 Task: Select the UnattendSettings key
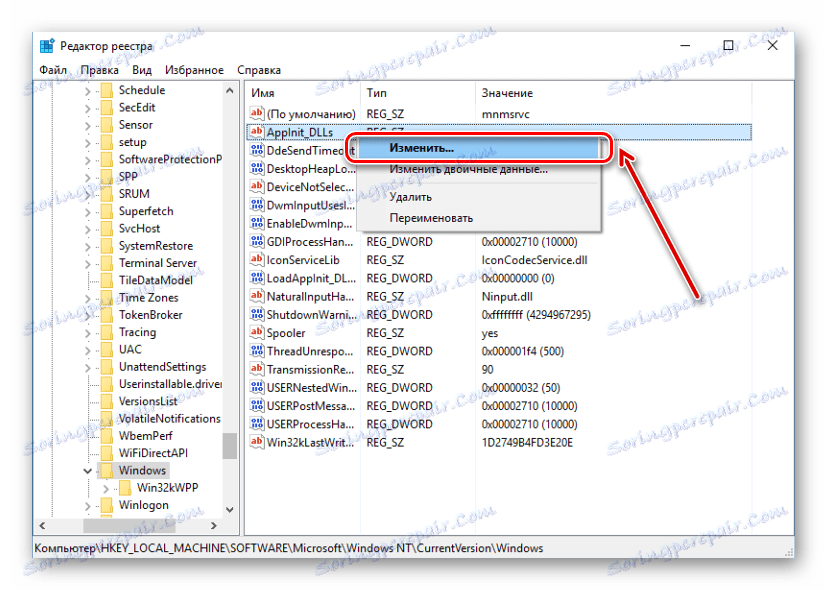point(162,367)
